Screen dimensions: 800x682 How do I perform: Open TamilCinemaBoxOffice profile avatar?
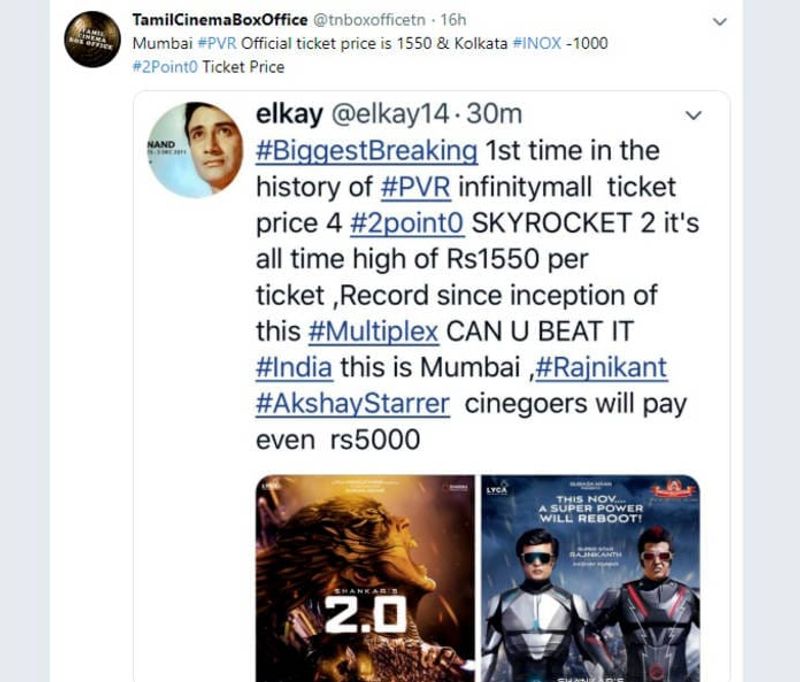pos(92,40)
